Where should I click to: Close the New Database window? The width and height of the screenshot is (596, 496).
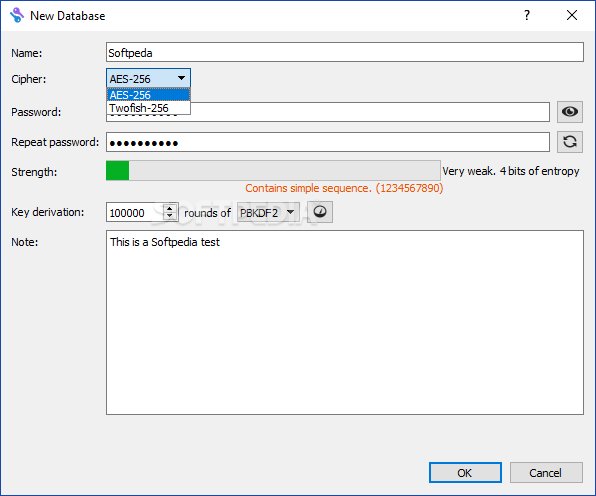pyautogui.click(x=572, y=15)
